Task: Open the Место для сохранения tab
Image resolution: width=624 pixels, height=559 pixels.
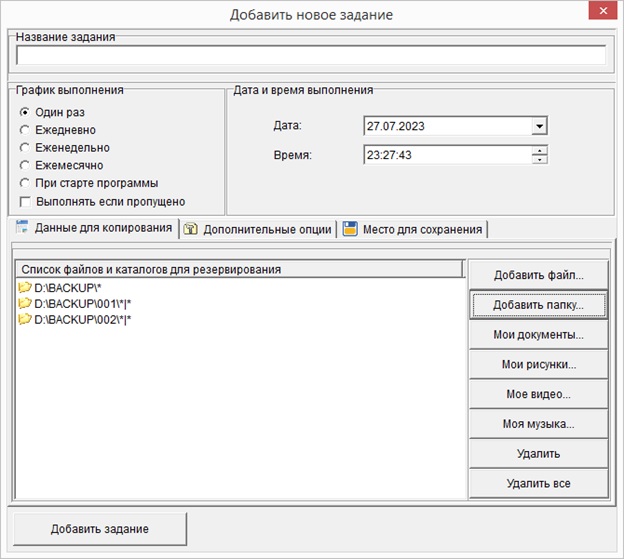Action: (x=413, y=230)
